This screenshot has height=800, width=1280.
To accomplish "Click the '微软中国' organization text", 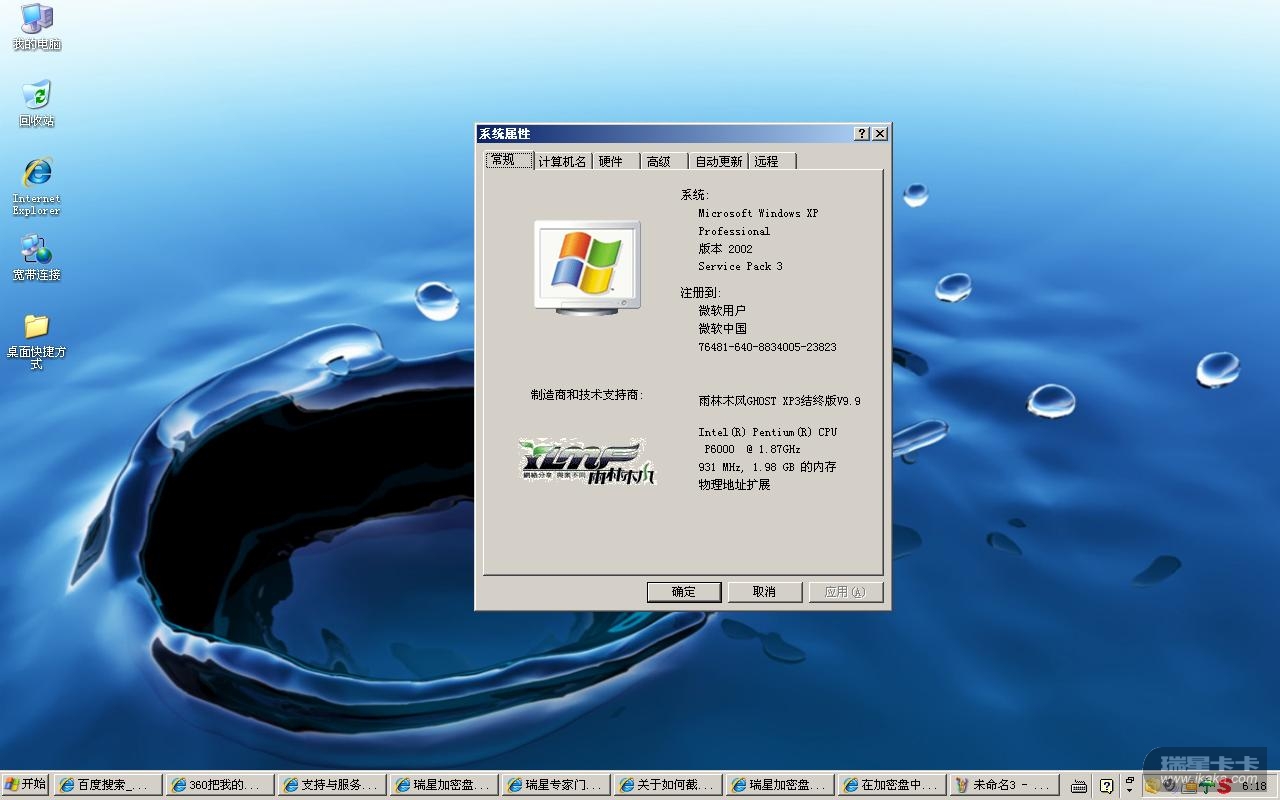I will 722,329.
